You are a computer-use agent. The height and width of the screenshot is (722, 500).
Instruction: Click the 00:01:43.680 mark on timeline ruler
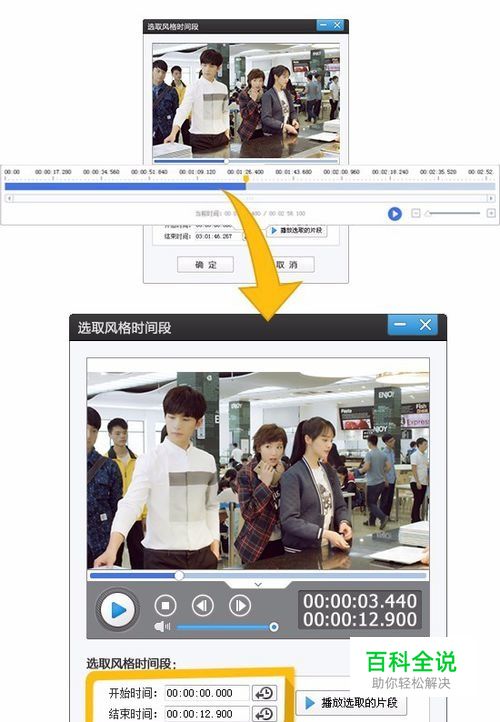[x=294, y=172]
